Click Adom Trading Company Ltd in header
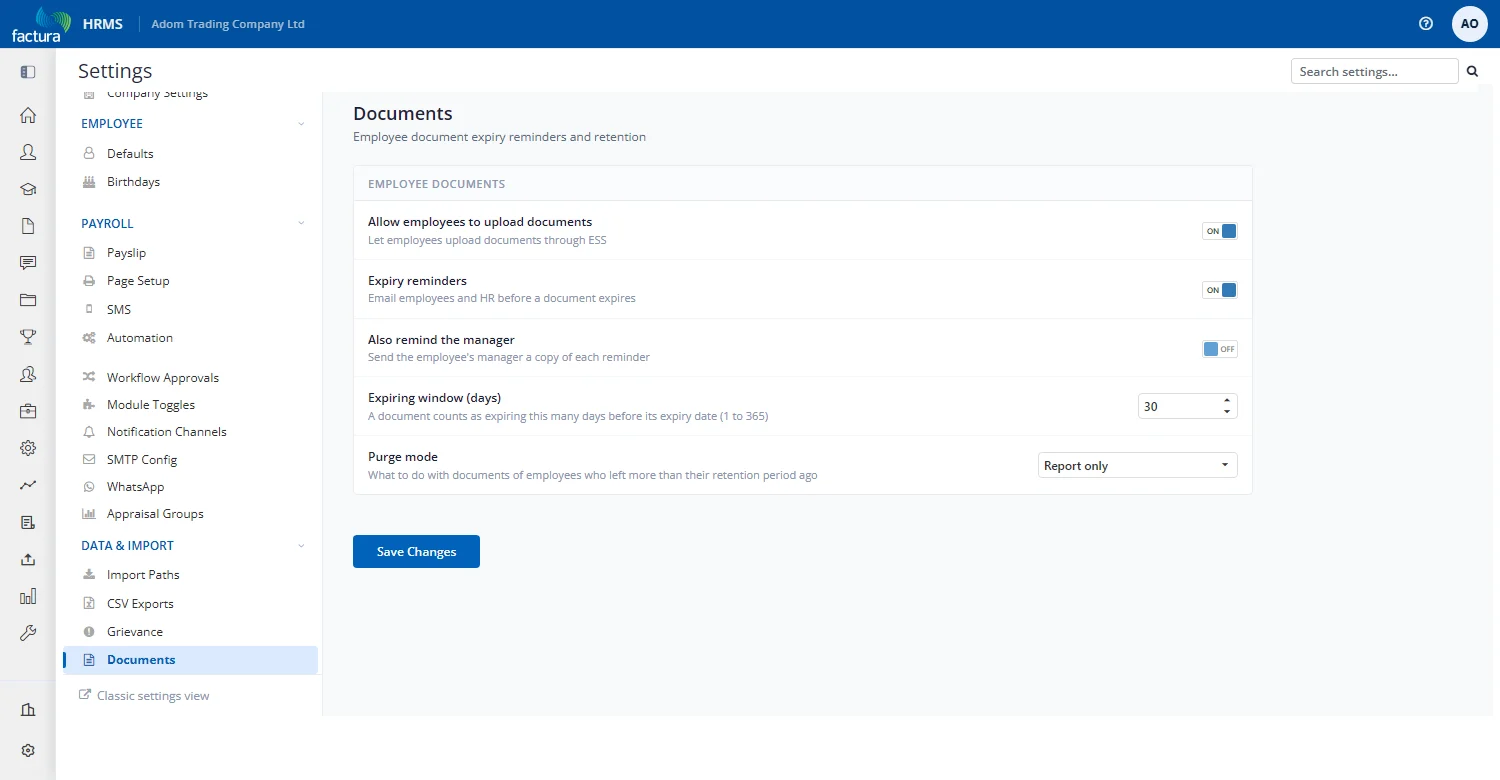Image resolution: width=1500 pixels, height=780 pixels. pos(228,24)
